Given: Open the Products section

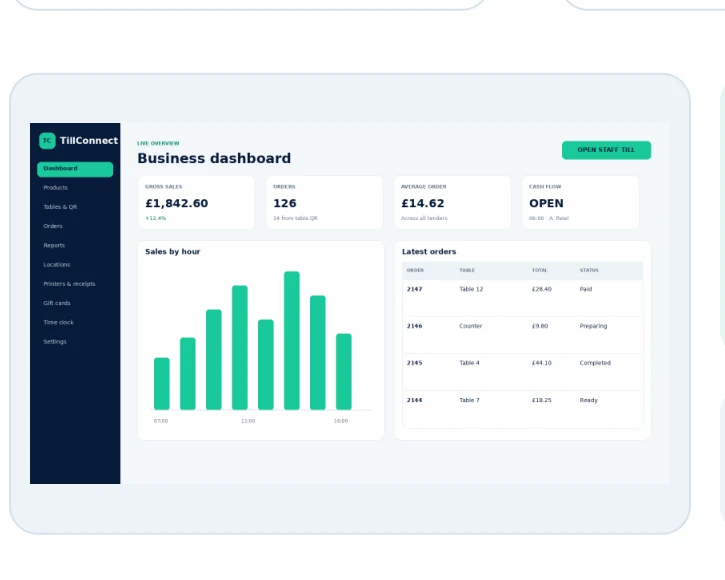Looking at the screenshot, I should pyautogui.click(x=55, y=188).
